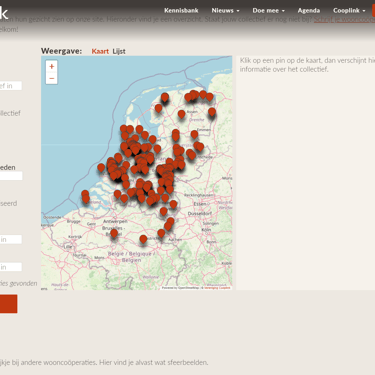Open the OpenStreetMap attribution link

pos(189,288)
